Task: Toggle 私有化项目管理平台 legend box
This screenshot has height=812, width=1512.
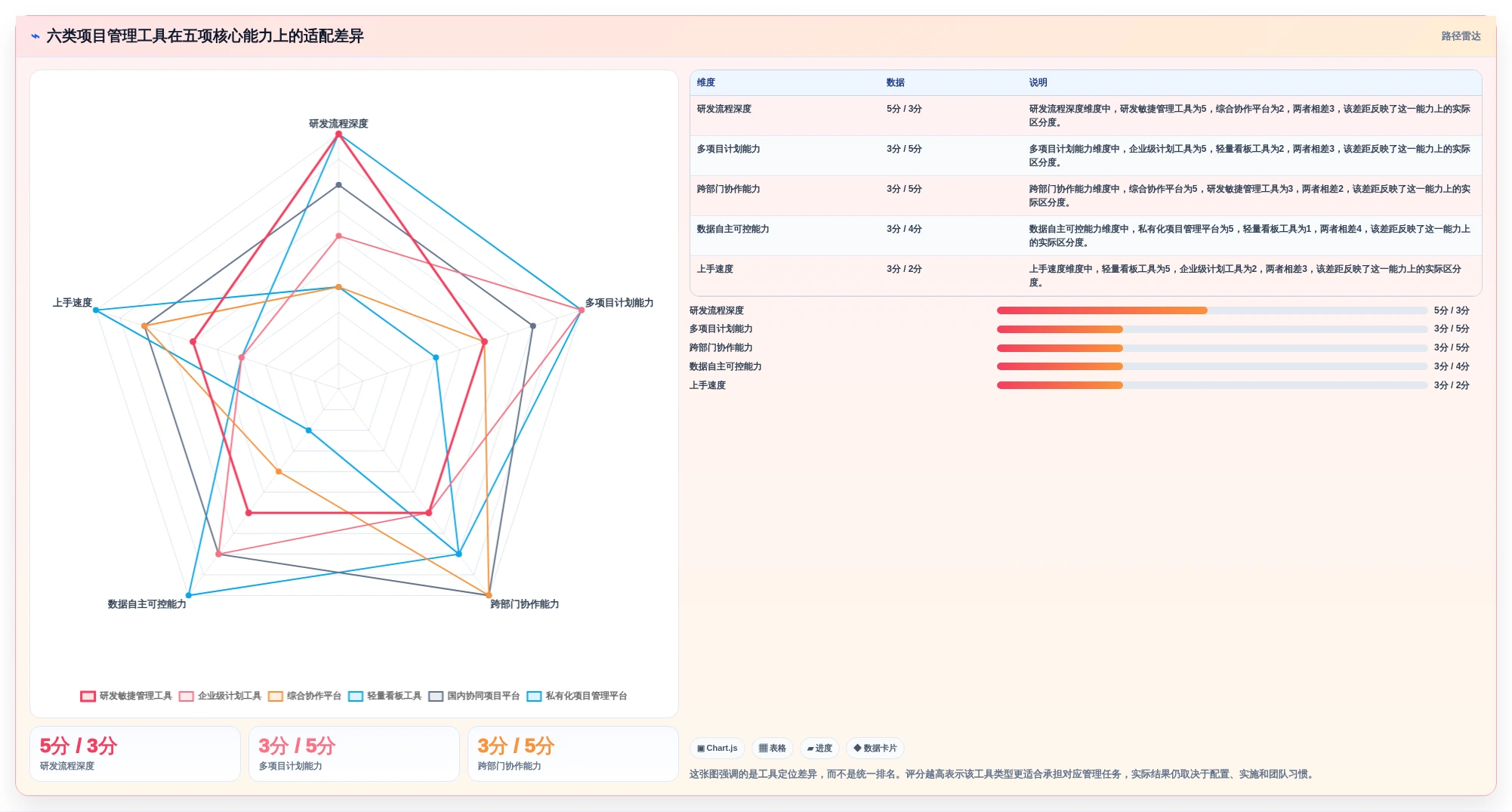Action: [x=534, y=696]
